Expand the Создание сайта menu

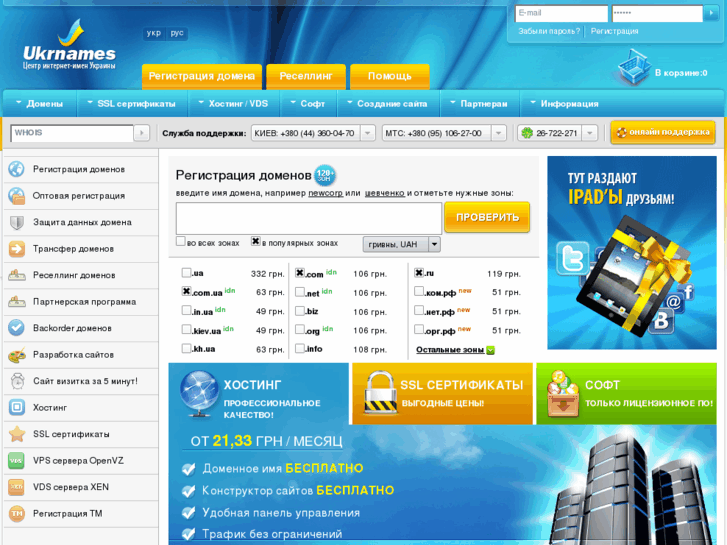388,103
